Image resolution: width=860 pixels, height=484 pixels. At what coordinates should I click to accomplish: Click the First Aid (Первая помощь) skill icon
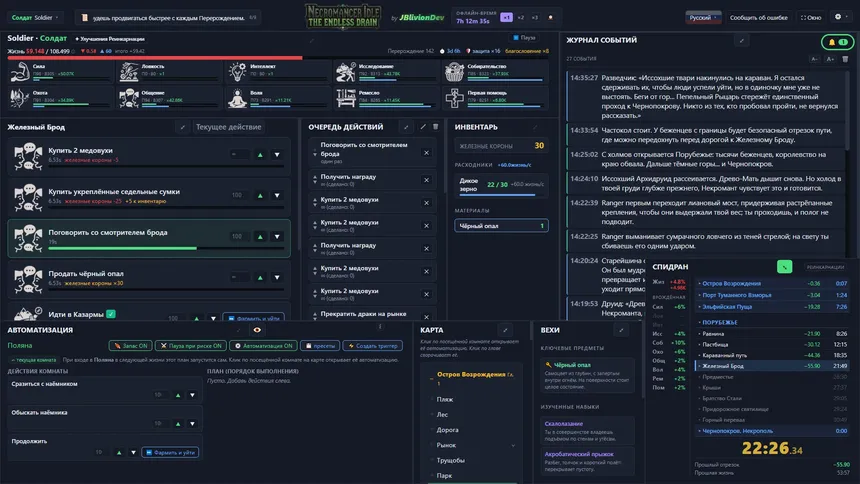click(x=454, y=98)
